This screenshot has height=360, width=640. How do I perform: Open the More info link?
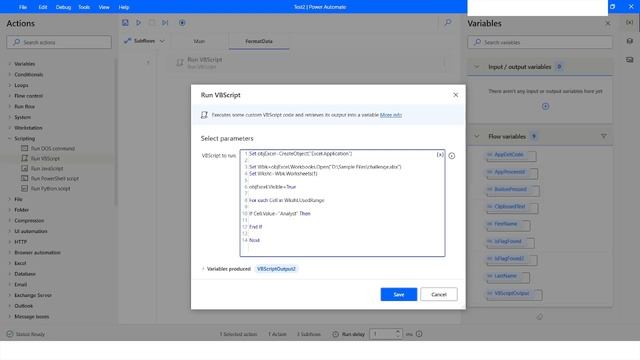click(x=391, y=115)
